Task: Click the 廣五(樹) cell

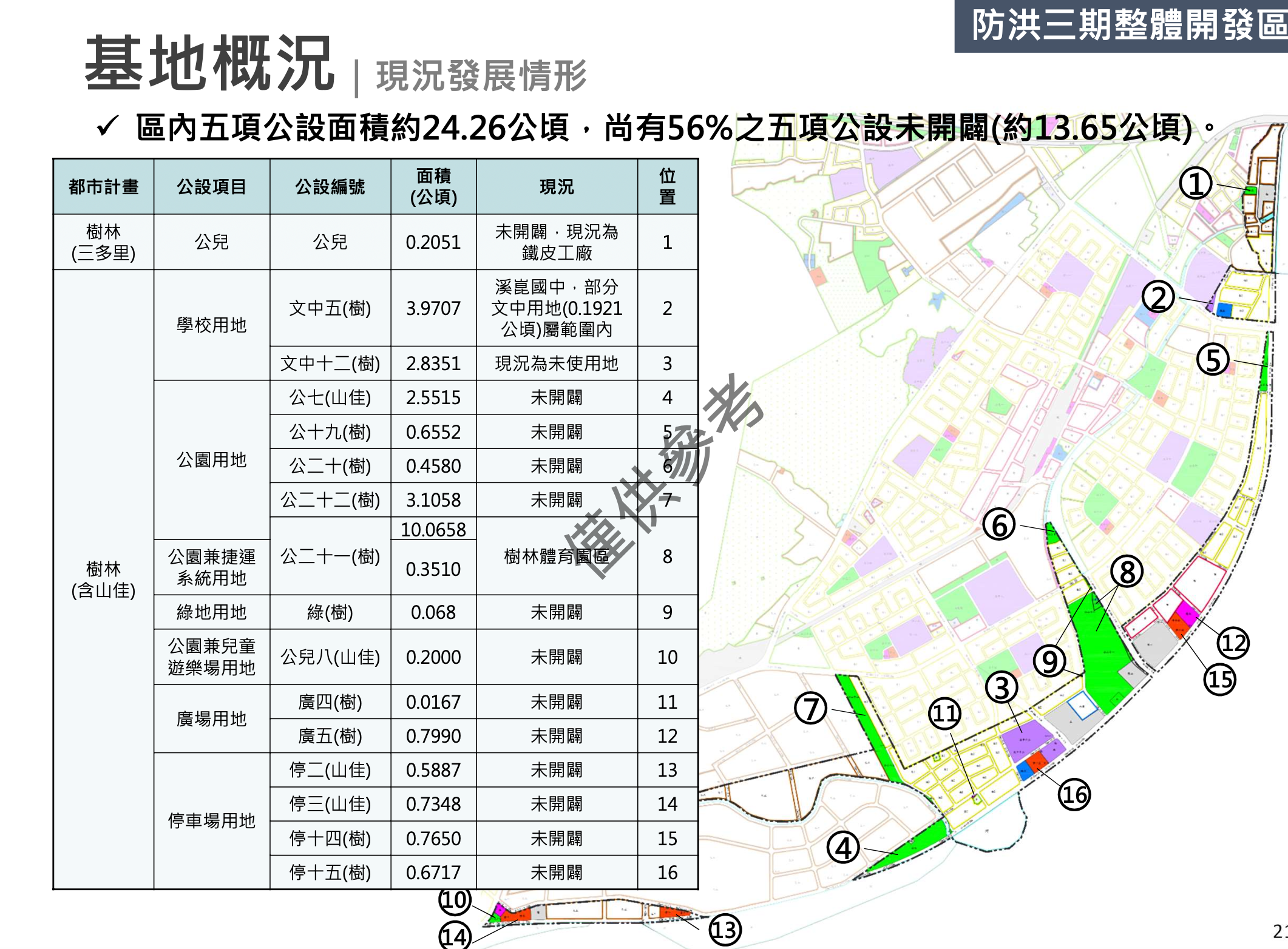Action: click(330, 736)
